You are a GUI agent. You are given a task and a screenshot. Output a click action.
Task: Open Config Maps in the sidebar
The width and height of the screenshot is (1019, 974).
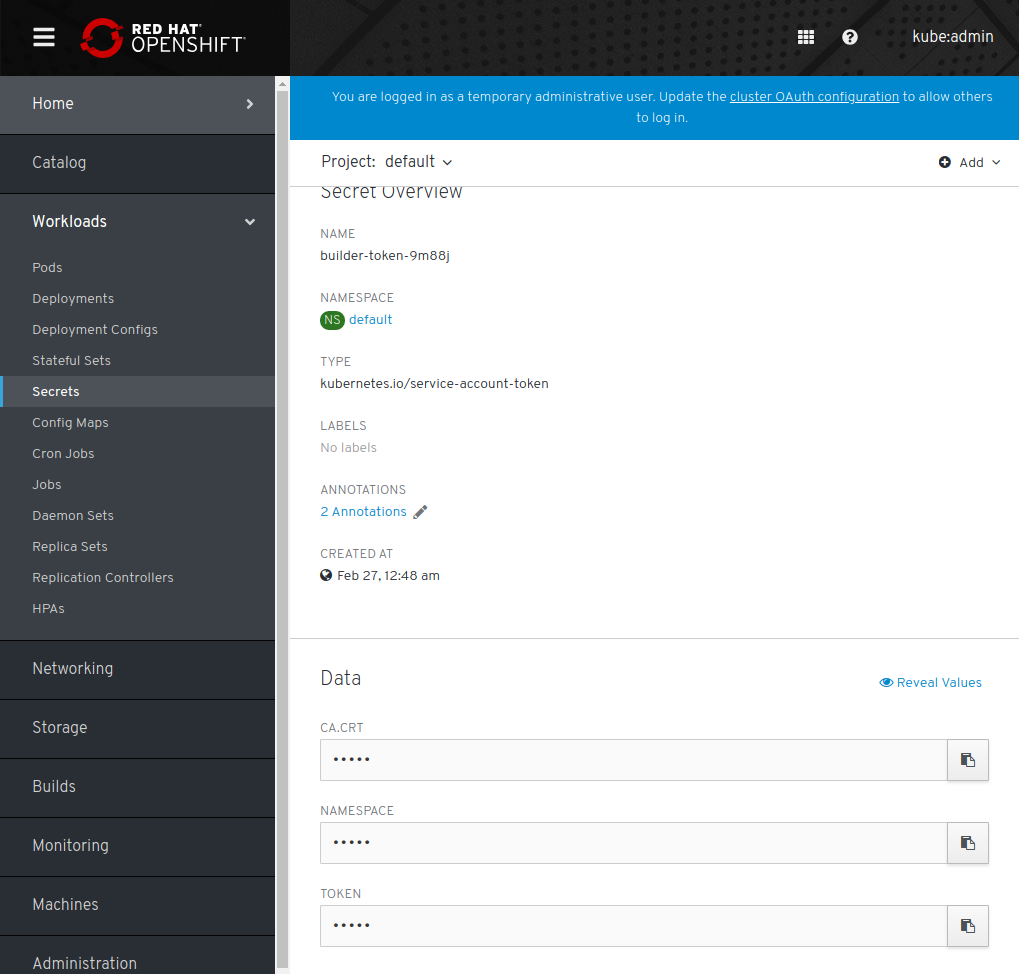pos(70,423)
